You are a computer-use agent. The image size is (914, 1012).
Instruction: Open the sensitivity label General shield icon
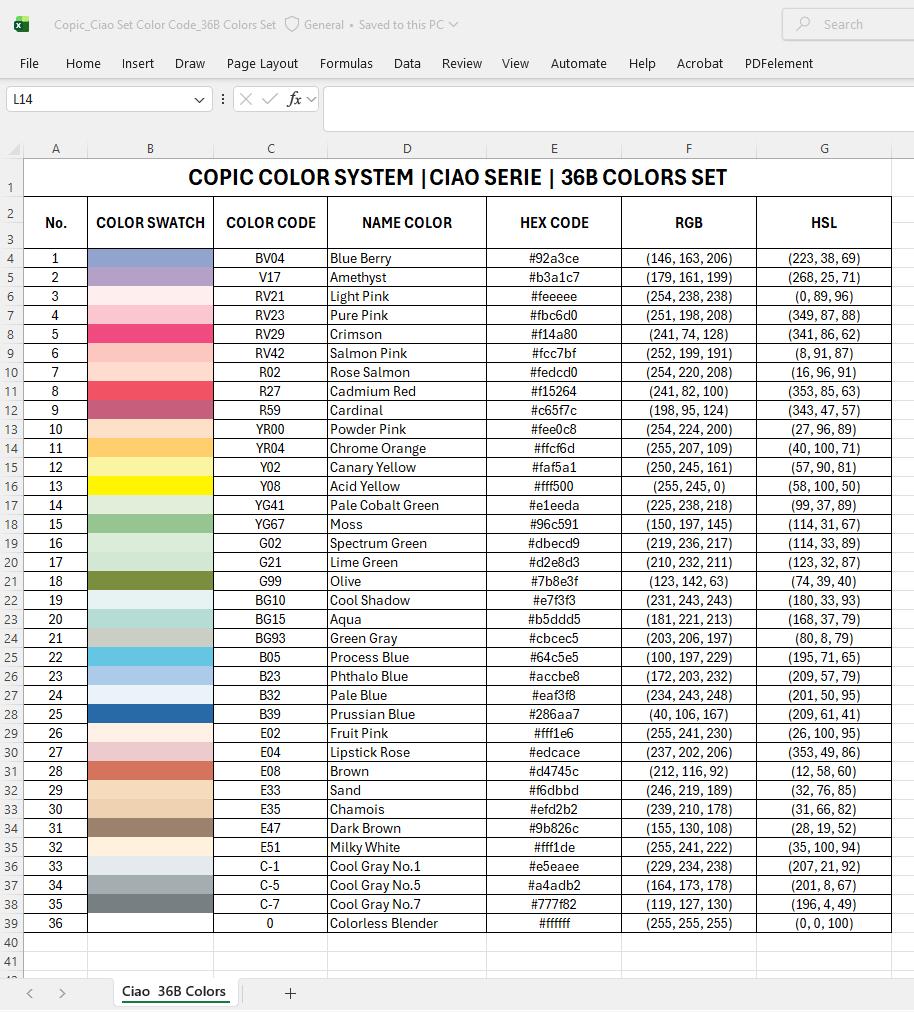coord(292,25)
